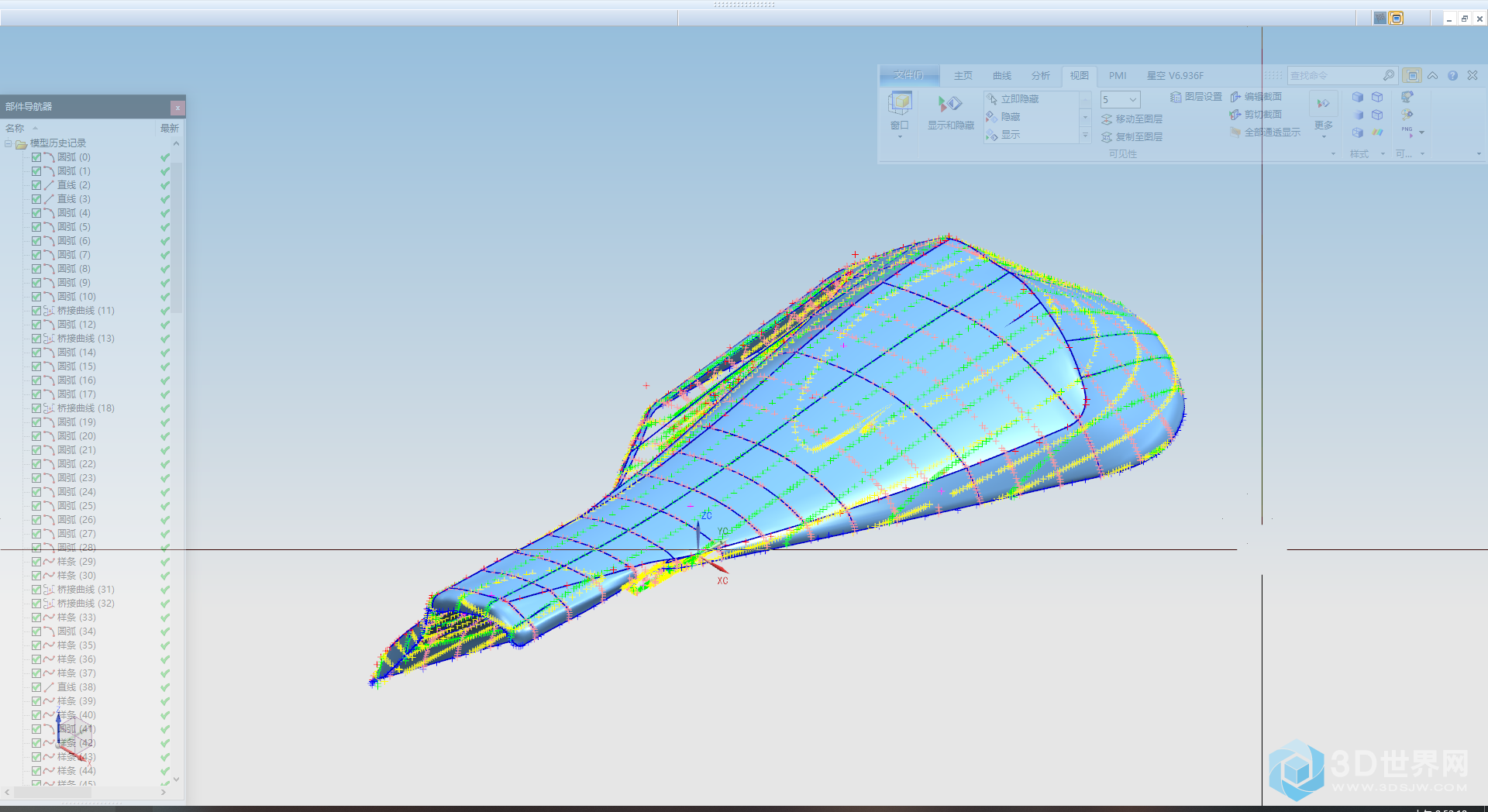Screen dimensions: 1488x812
Task: Expand the 更多 dropdown arrow
Action: click(x=1323, y=137)
